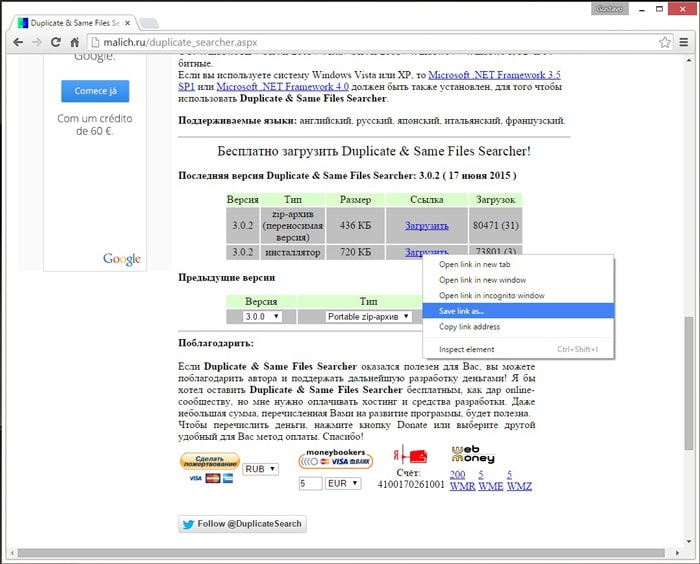This screenshot has height=564, width=700.
Task: Bookmark this page with the star icon
Action: (664, 42)
